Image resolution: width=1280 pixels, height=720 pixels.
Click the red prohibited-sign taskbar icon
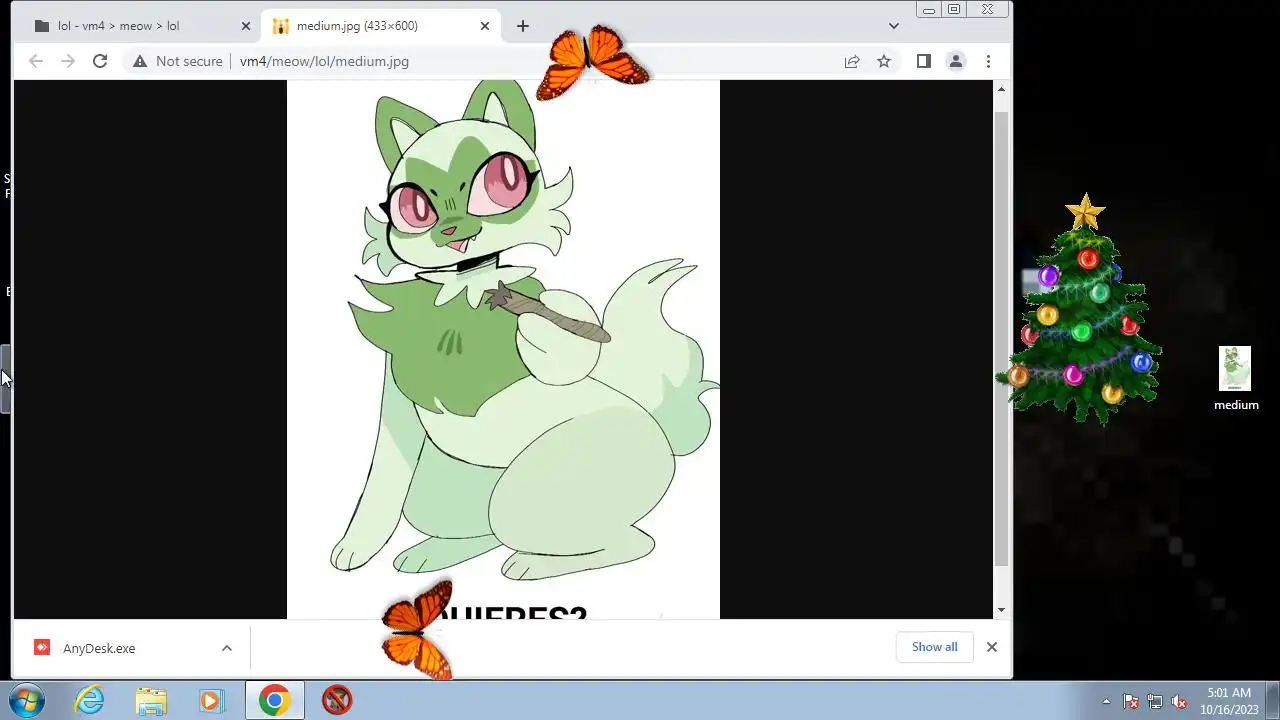[337, 700]
